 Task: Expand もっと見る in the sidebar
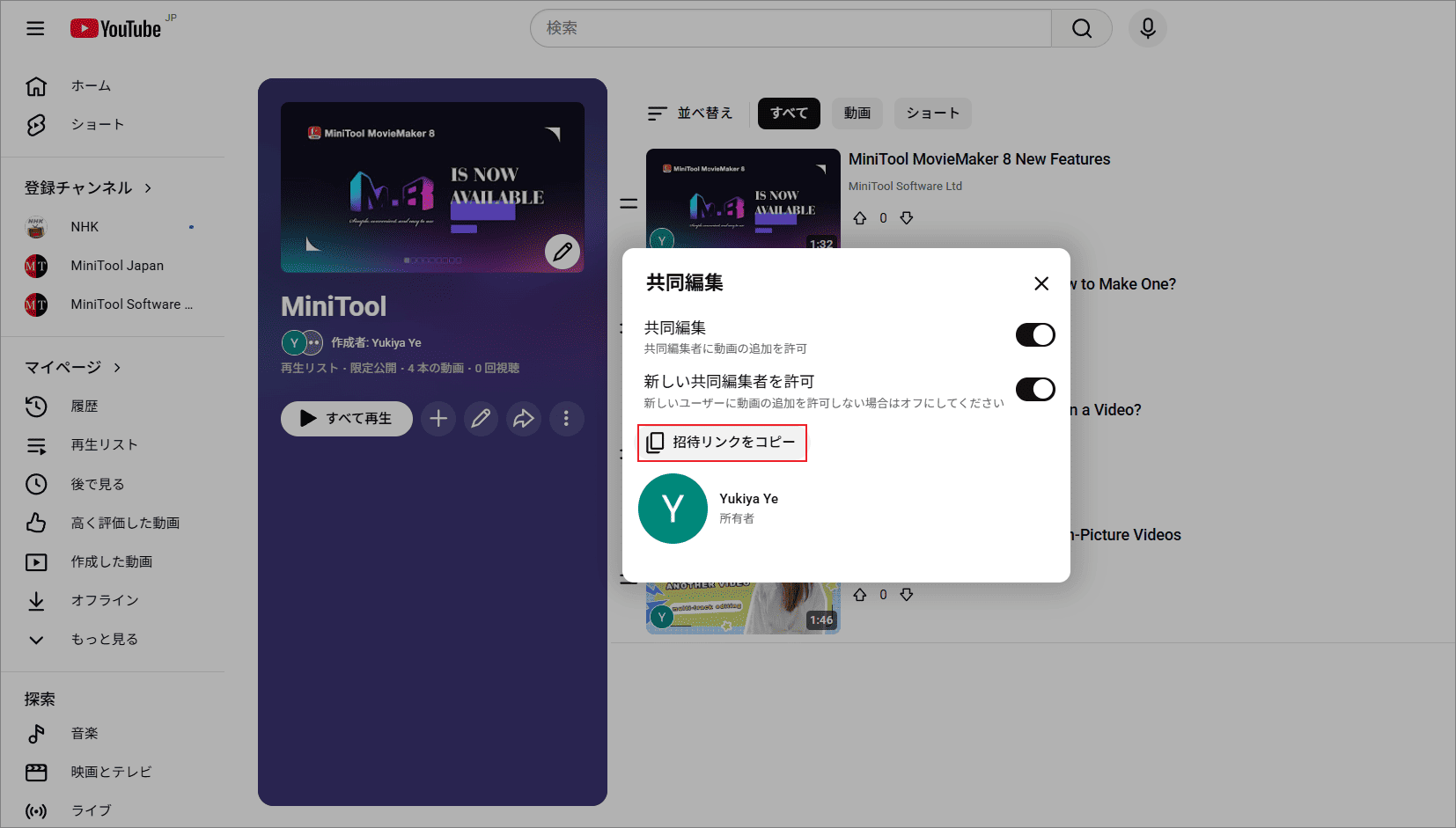point(107,639)
